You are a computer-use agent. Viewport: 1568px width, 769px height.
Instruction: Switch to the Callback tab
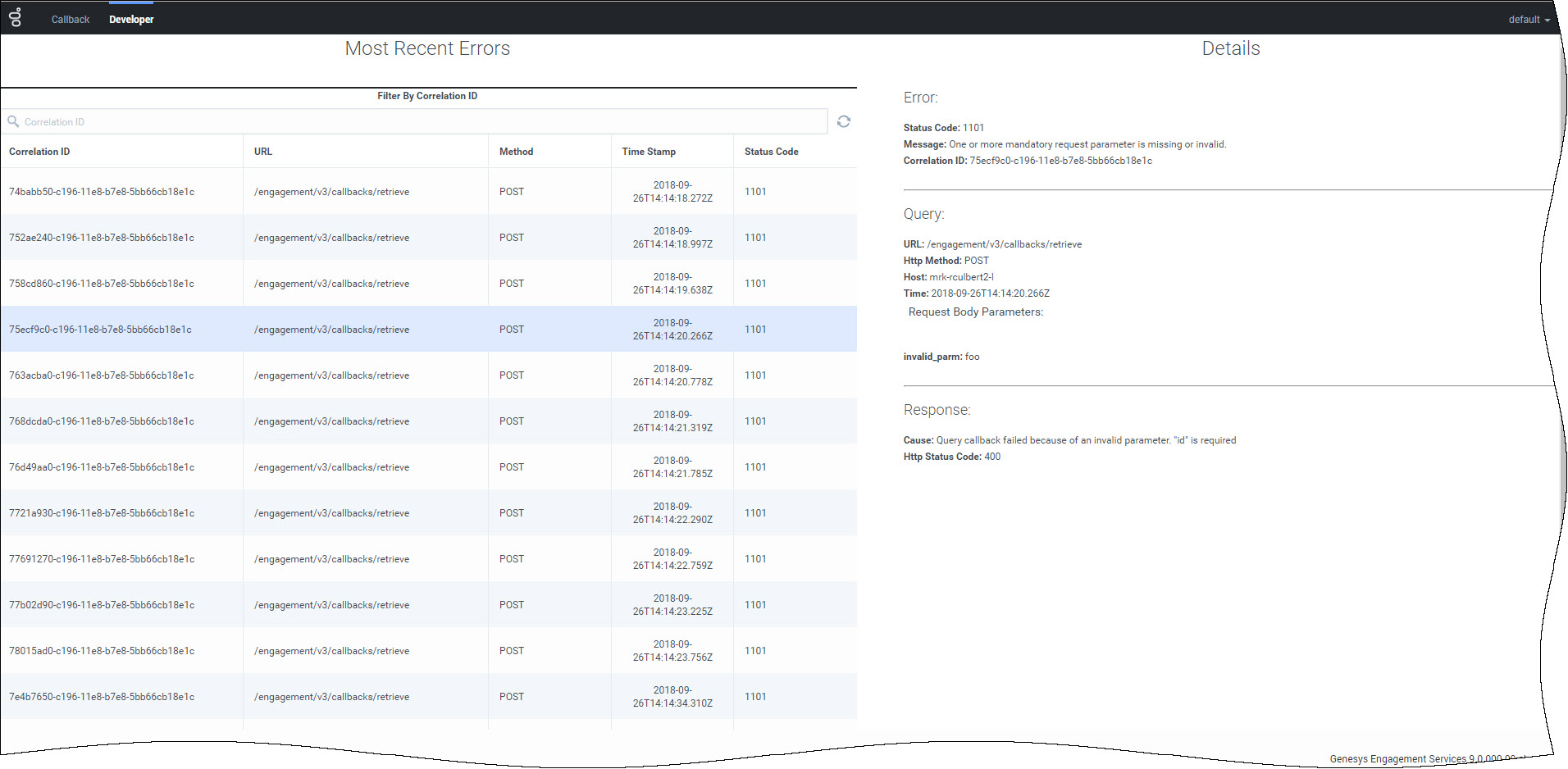coord(71,20)
